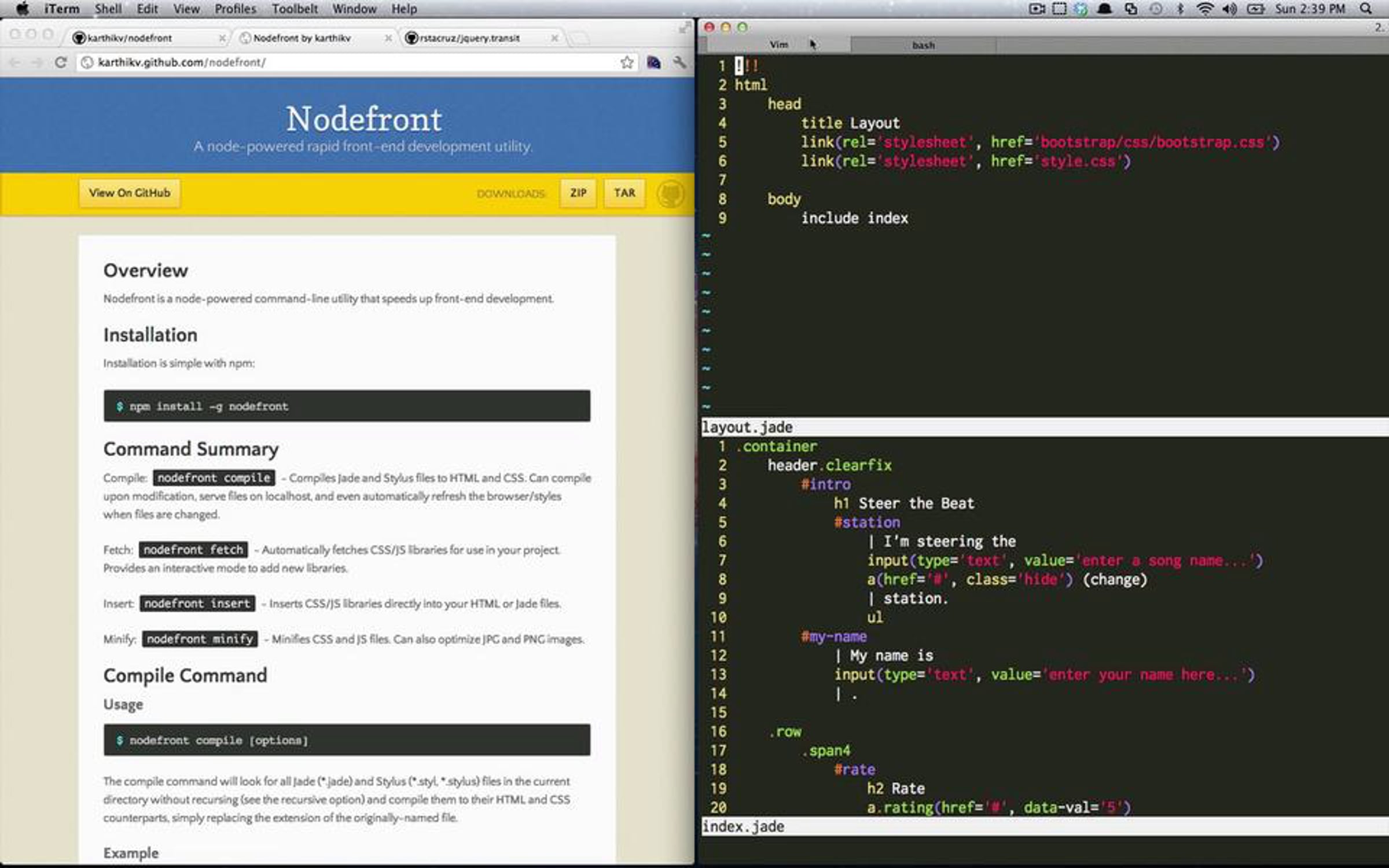Image resolution: width=1389 pixels, height=868 pixels.
Task: Close the Nodefront by karthikv tab
Action: pyautogui.click(x=388, y=38)
